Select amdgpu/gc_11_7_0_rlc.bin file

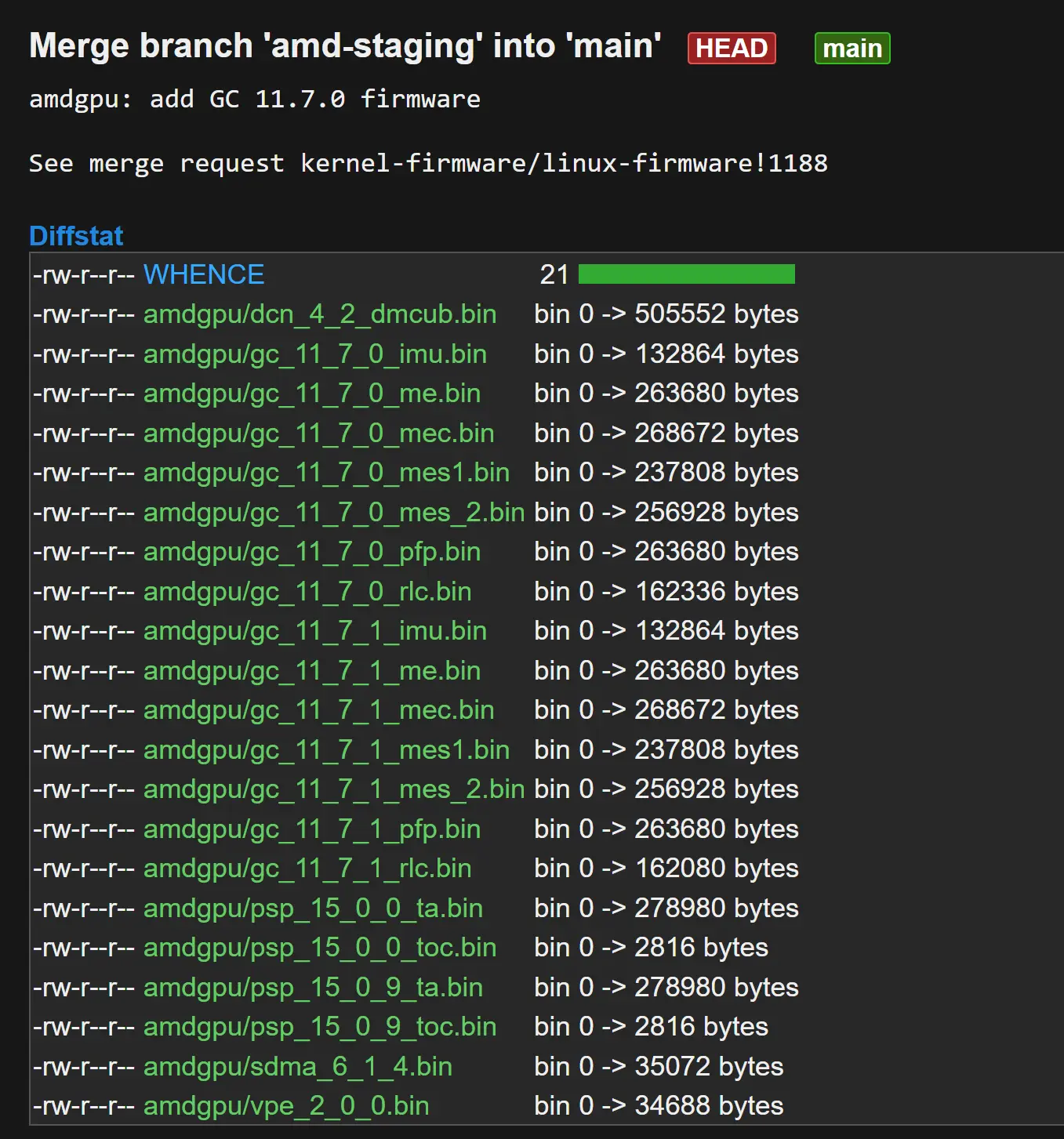coord(307,592)
